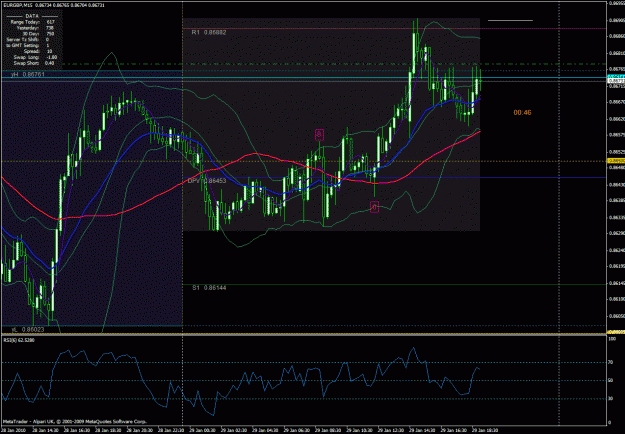
Task: Select the yL 0.86023 level label
Action: (28, 330)
